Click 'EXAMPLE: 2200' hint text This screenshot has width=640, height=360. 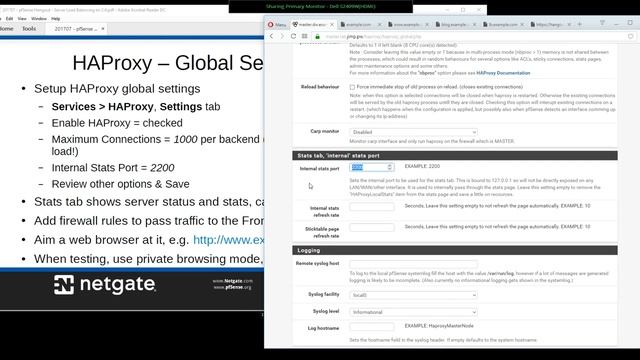click(422, 167)
